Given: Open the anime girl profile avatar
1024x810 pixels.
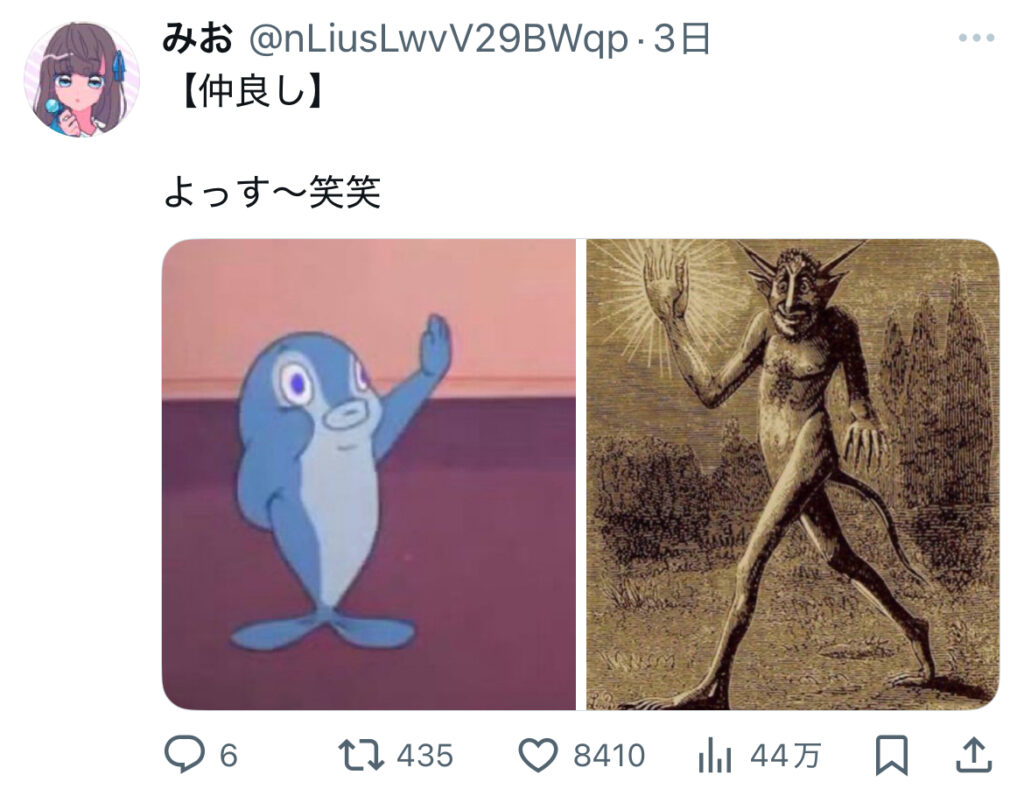Looking at the screenshot, I should pyautogui.click(x=82, y=79).
